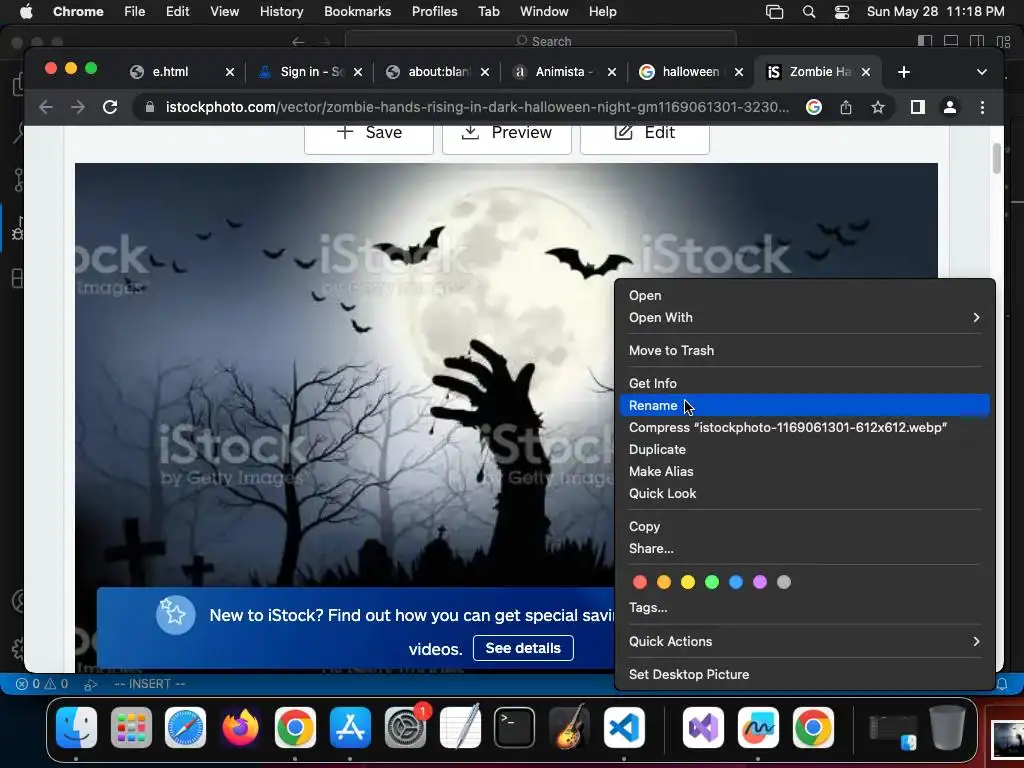Toggle Chrome side panel
This screenshot has width=1024, height=768.
tap(918, 107)
